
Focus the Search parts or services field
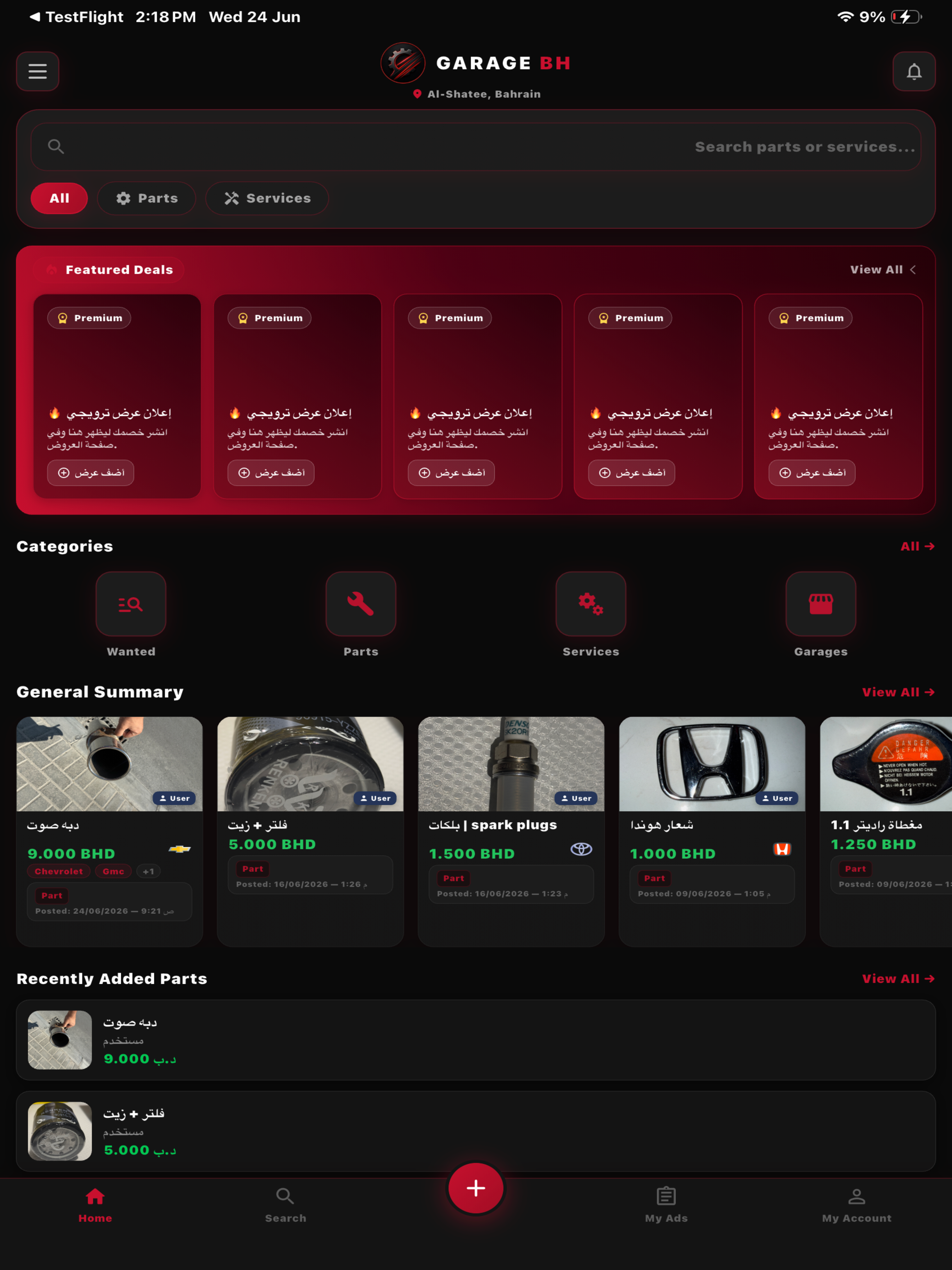coord(476,146)
